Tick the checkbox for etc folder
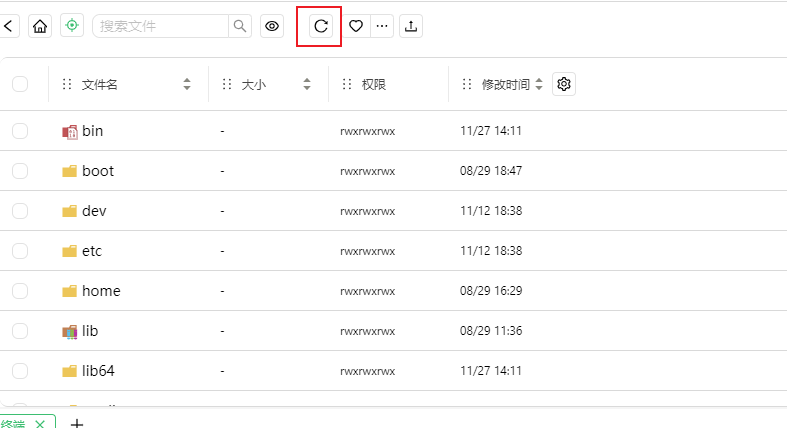 click(20, 251)
